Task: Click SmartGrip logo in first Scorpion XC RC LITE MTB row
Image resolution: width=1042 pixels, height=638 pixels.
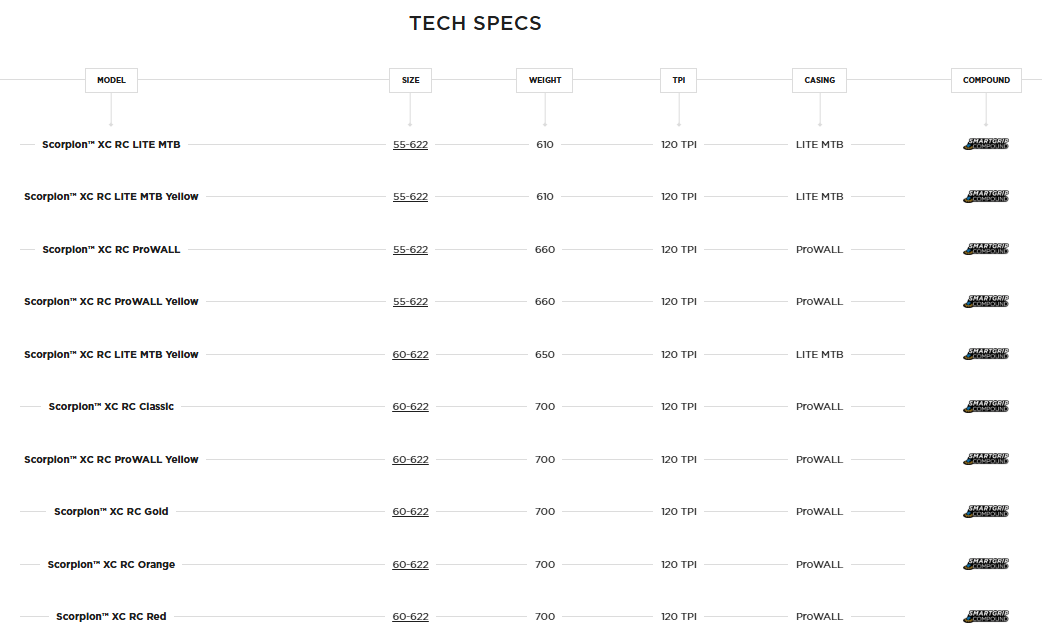Action: [x=986, y=145]
